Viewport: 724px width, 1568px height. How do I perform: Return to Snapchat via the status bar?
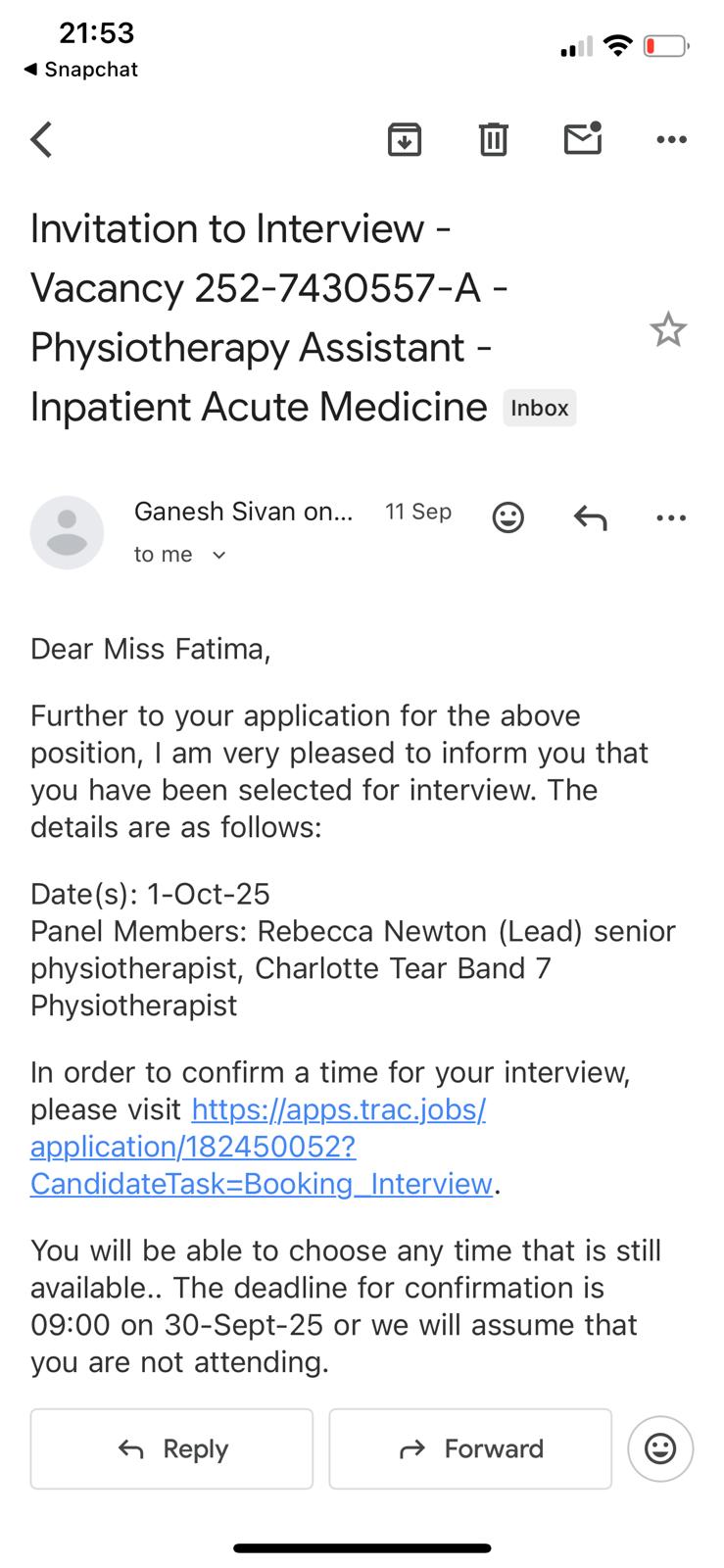[80, 70]
